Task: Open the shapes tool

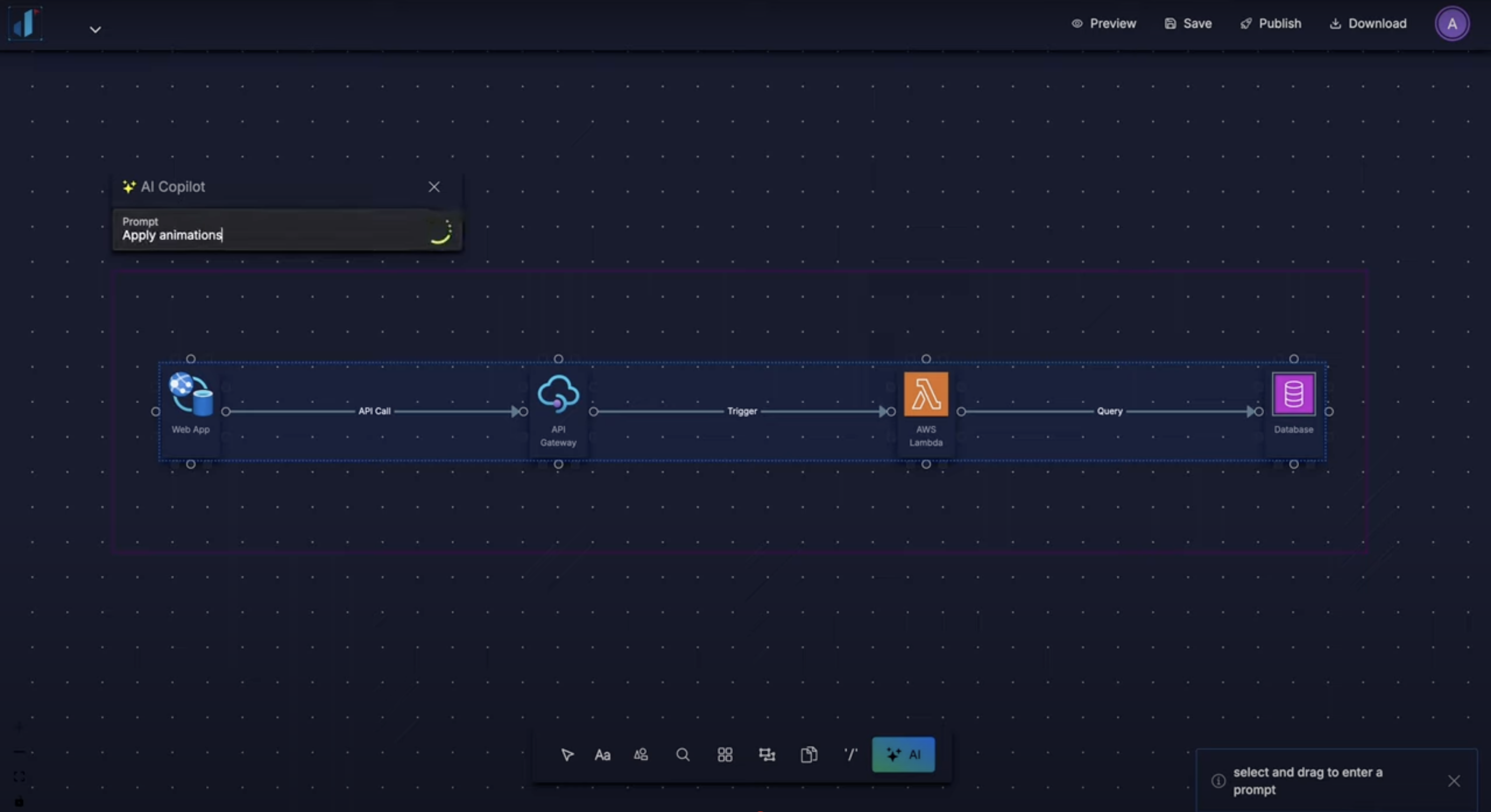Action: (x=641, y=755)
